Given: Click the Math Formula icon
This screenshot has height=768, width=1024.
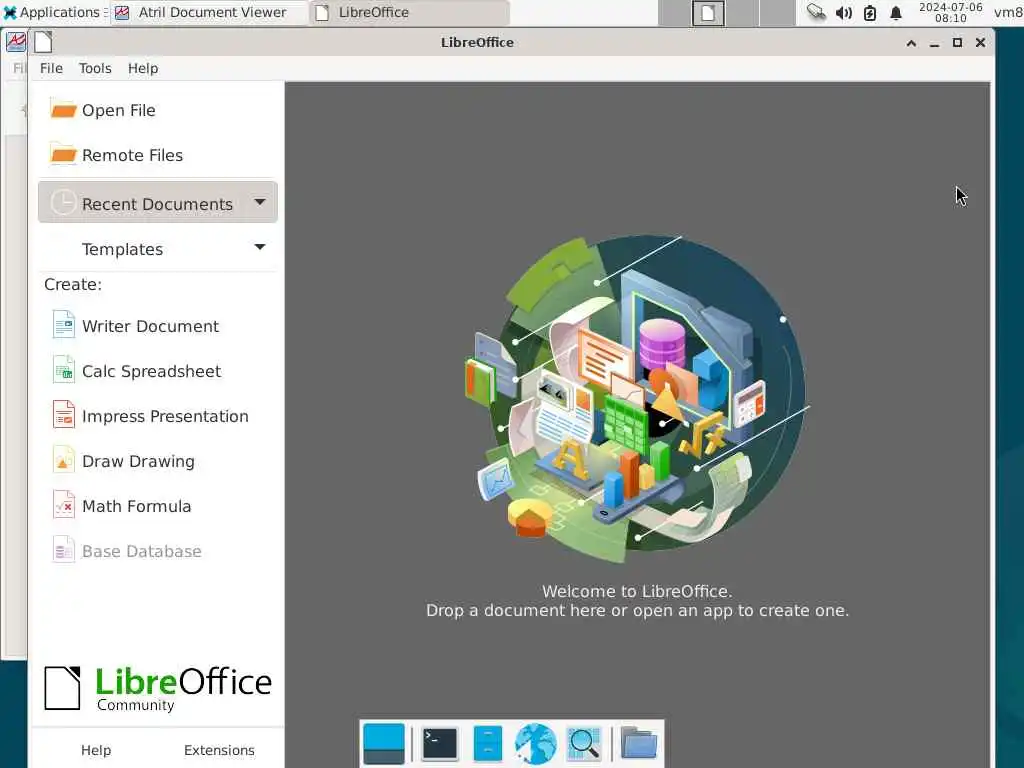Looking at the screenshot, I should [64, 505].
